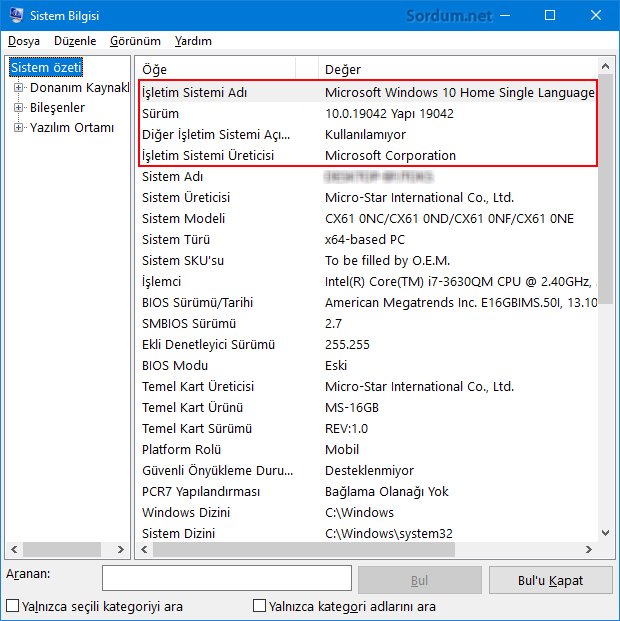Click the details pane scroll down arrow

click(x=605, y=533)
